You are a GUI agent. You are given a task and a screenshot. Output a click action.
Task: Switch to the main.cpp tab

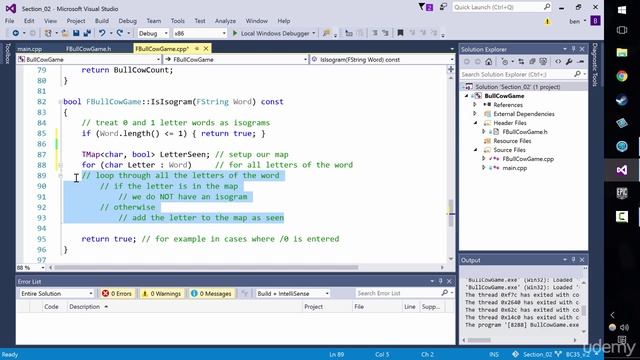[29, 49]
